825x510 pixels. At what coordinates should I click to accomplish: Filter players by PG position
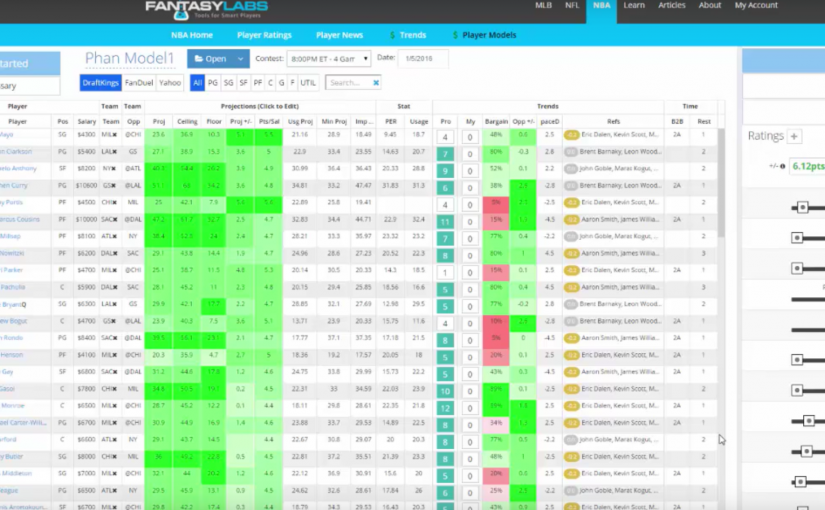click(x=213, y=83)
